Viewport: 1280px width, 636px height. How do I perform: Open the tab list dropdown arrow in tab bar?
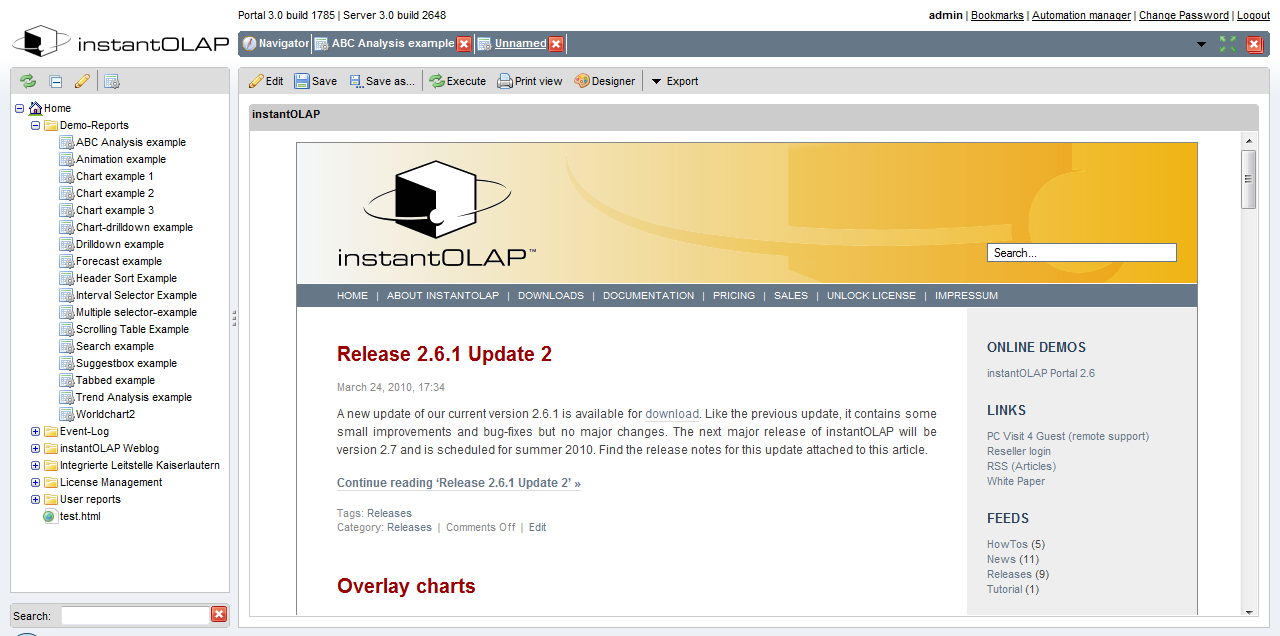click(1201, 45)
